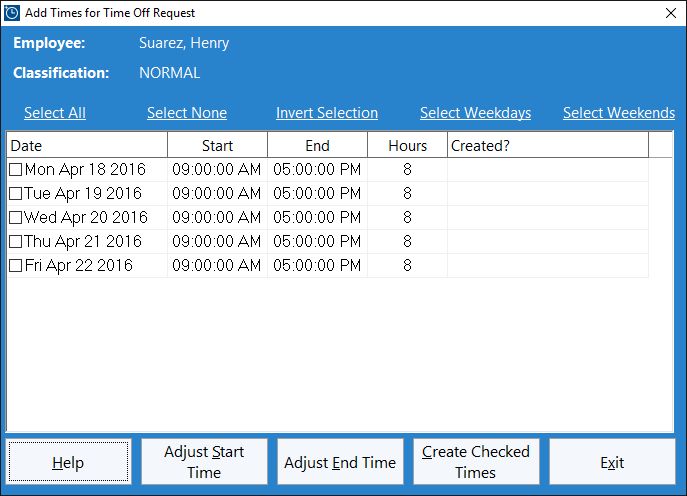Select the 'Thu Apr 21 2016' date text
The width and height of the screenshot is (687, 496).
coord(83,241)
